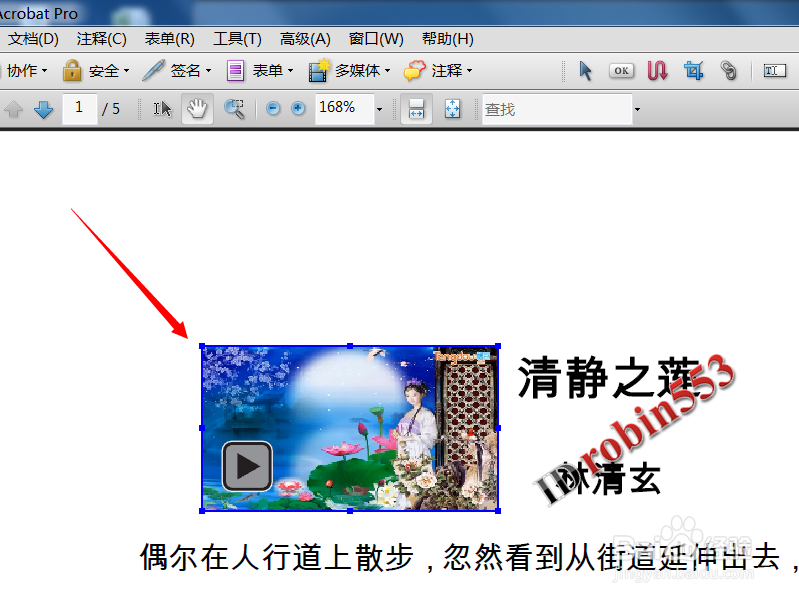The height and width of the screenshot is (601, 799).
Task: Choose the hand tool
Action: 197,109
